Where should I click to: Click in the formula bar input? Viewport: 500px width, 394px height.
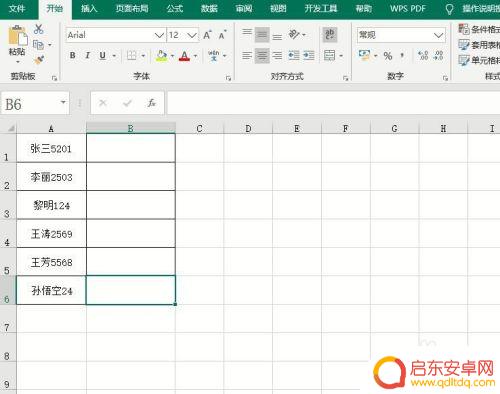[x=333, y=103]
